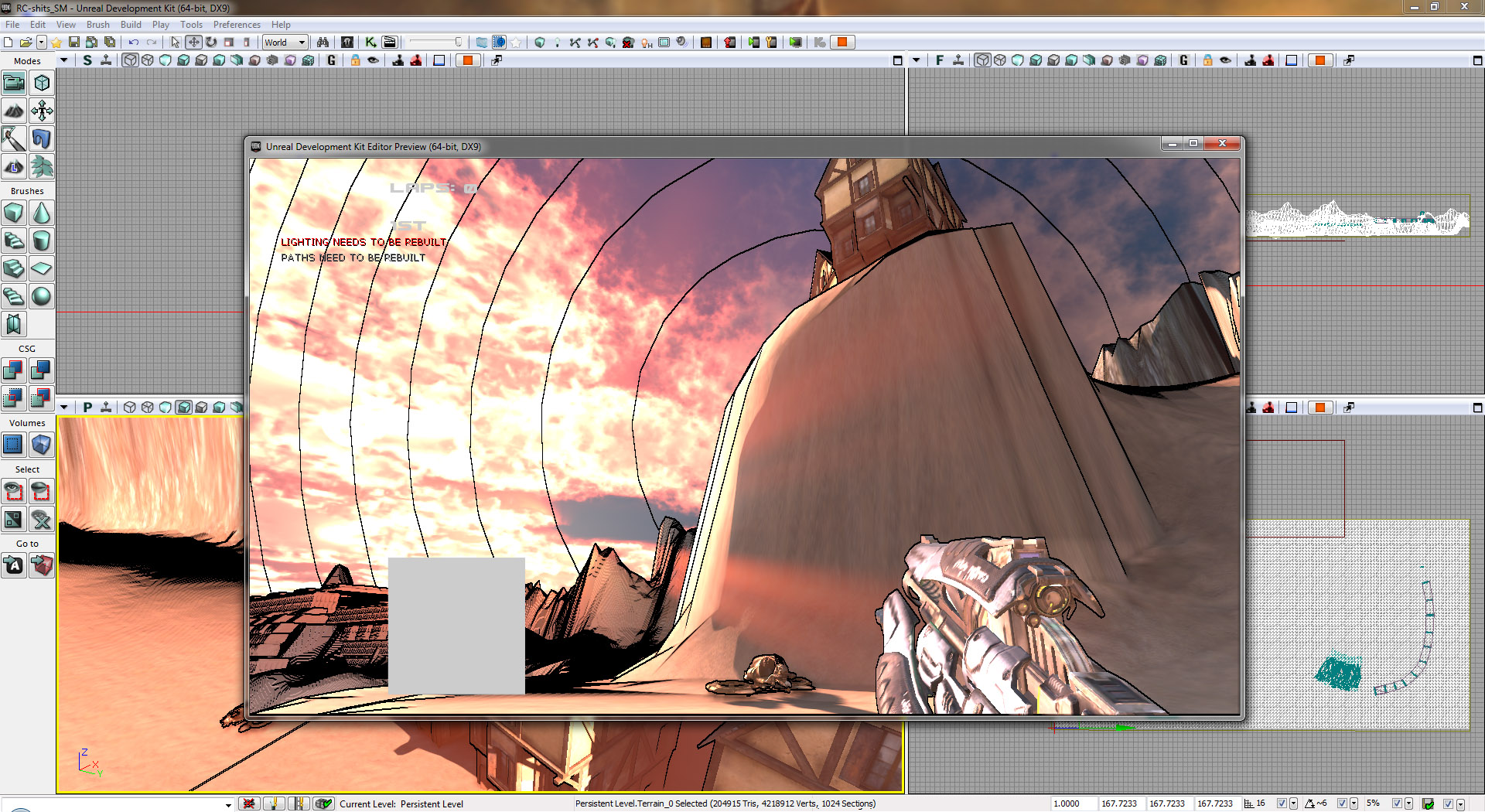
Task: Toggle autosave checkbox in status bar
Action: point(1448,803)
